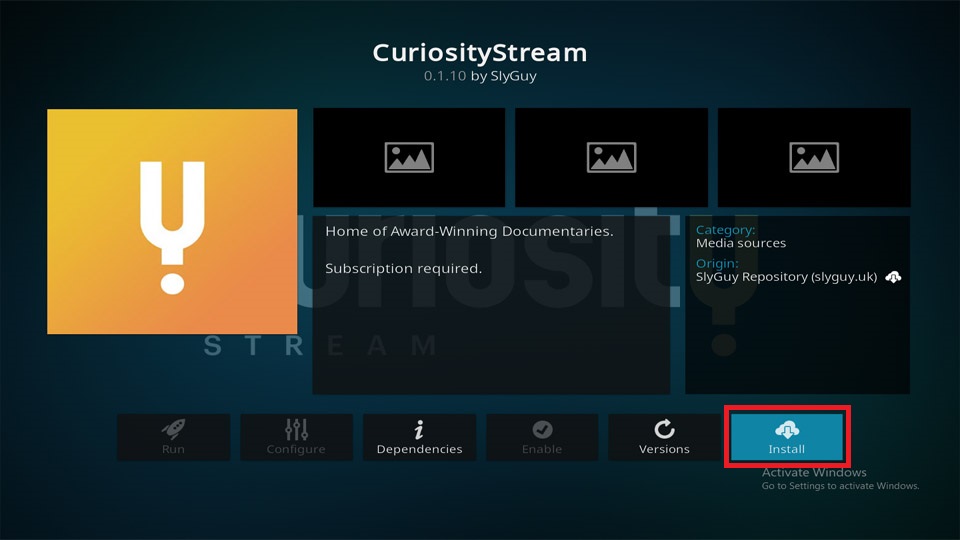Viewport: 960px width, 540px height.
Task: Select the 'SlyGuy Repository (slyguy.uk)' origin text
Action: pos(786,277)
